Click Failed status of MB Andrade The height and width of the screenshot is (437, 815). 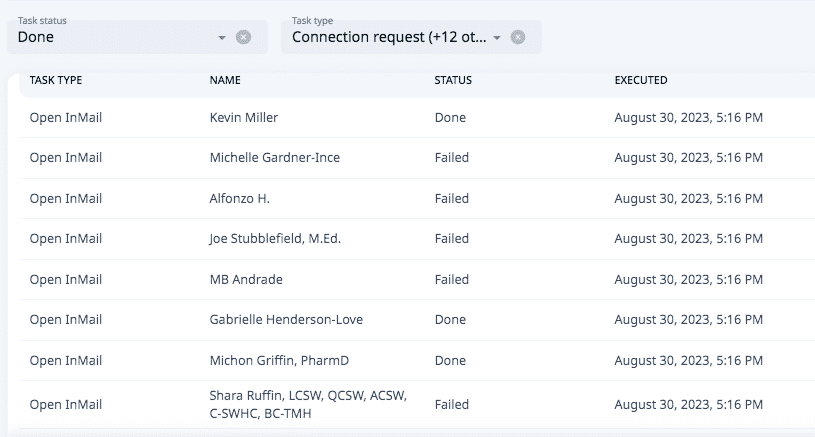click(x=452, y=280)
